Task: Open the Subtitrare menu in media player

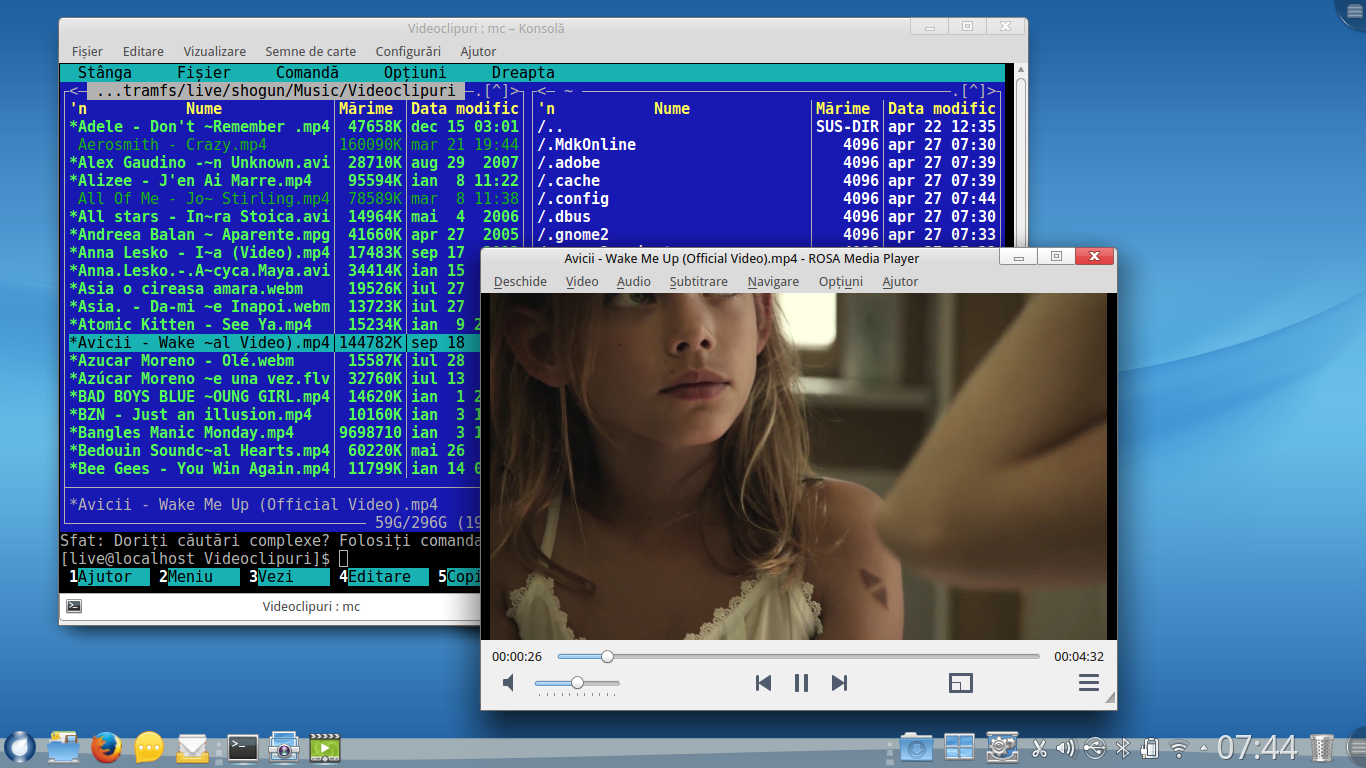Action: pos(699,282)
